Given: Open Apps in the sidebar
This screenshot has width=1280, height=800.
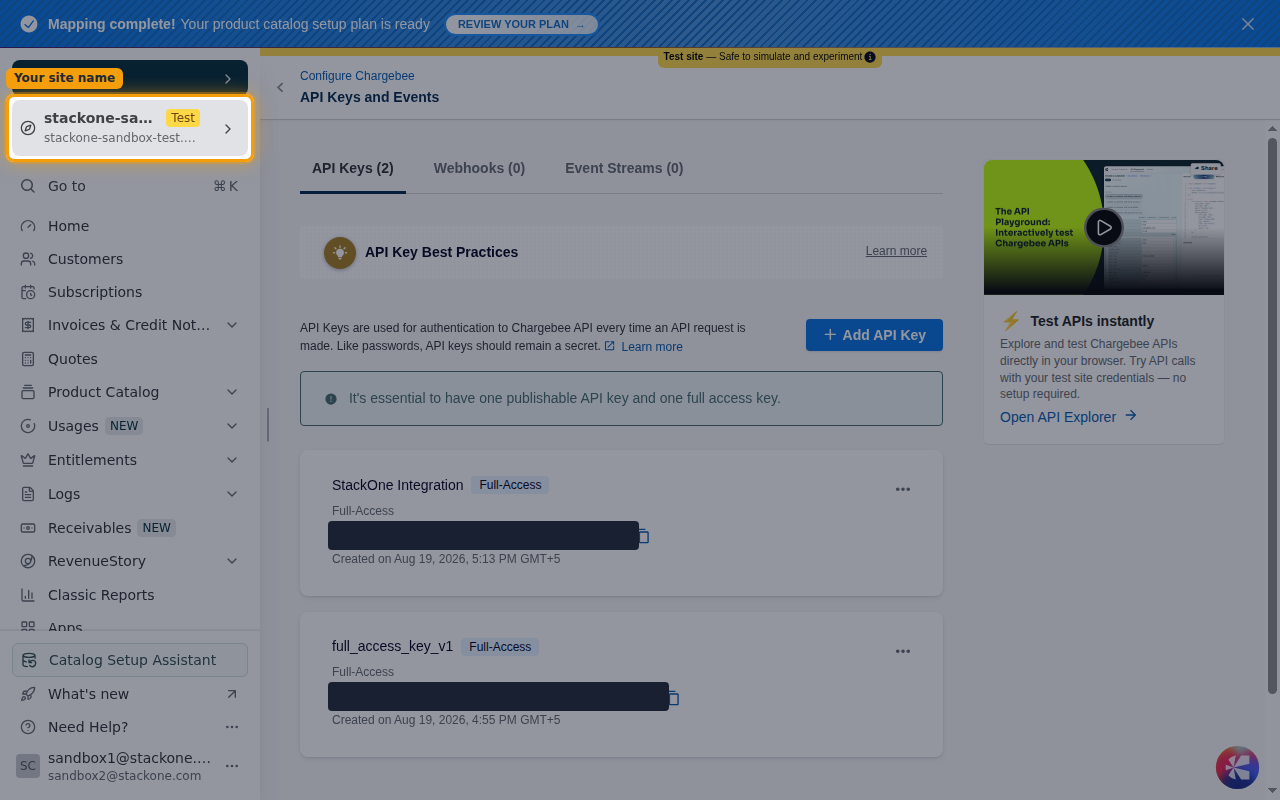Looking at the screenshot, I should point(130,628).
